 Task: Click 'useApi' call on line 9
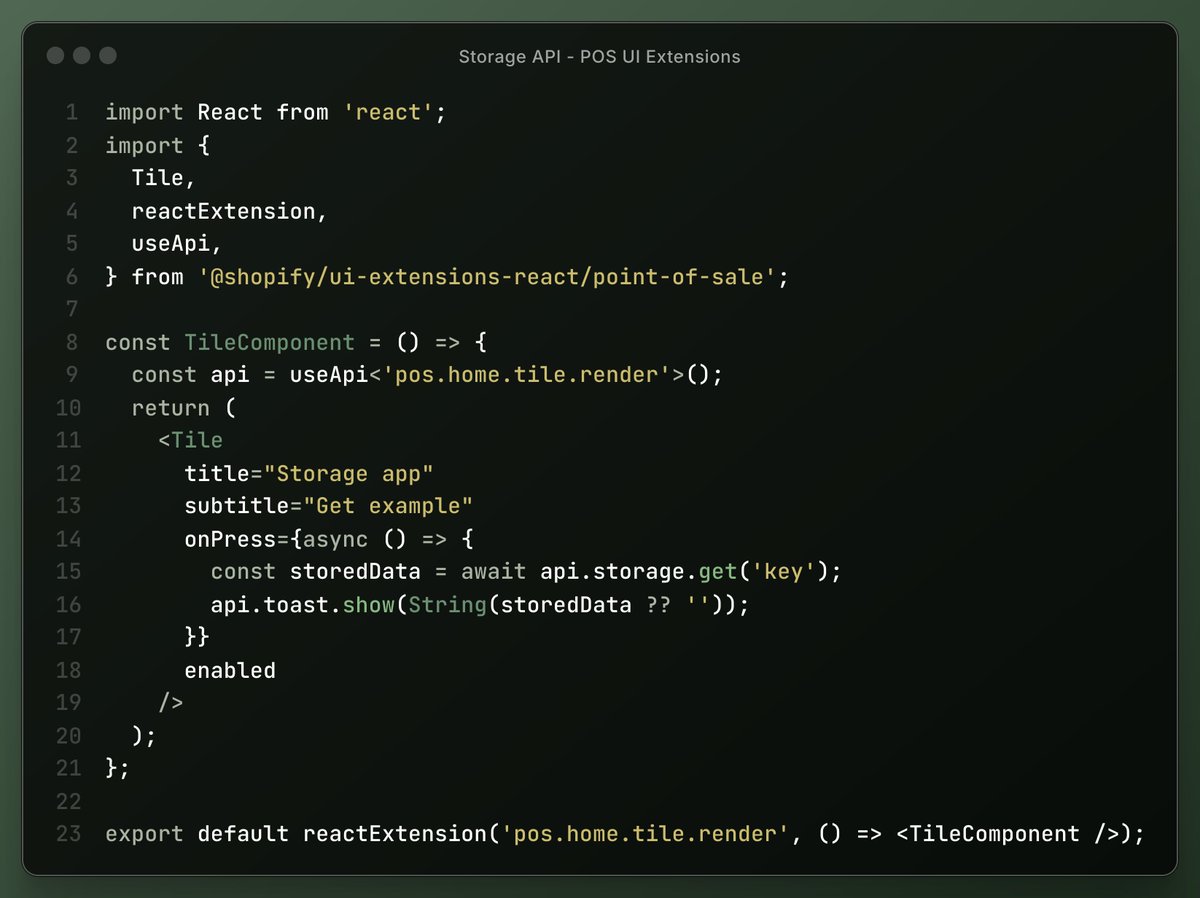point(328,375)
